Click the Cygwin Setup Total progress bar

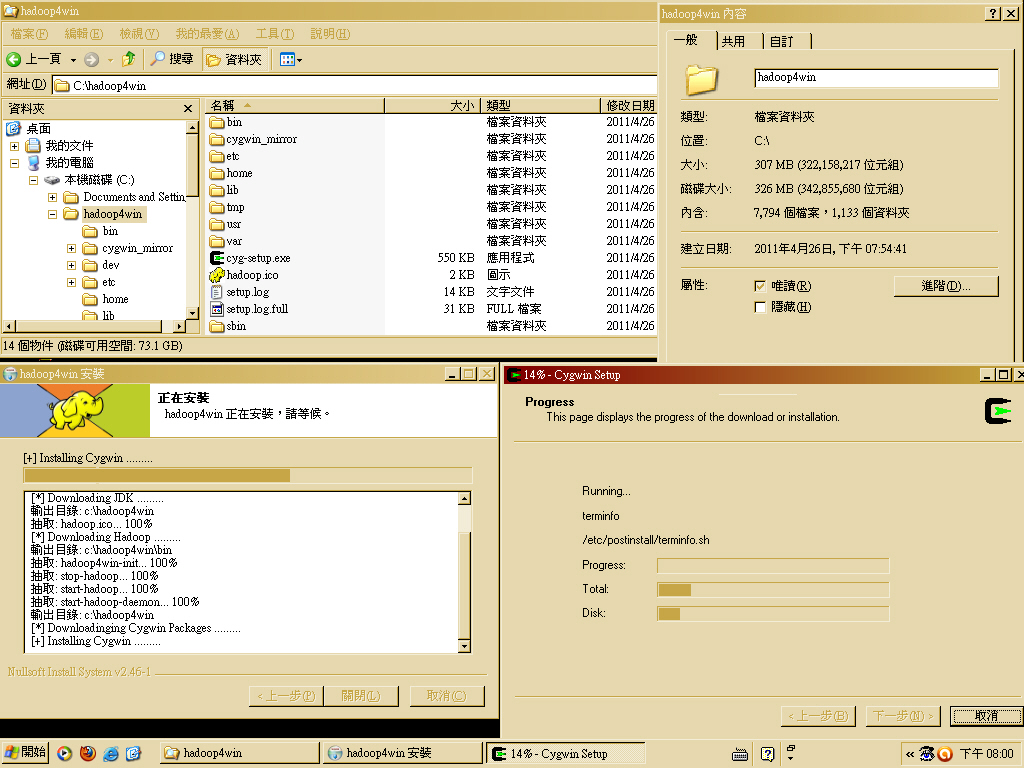pos(773,590)
